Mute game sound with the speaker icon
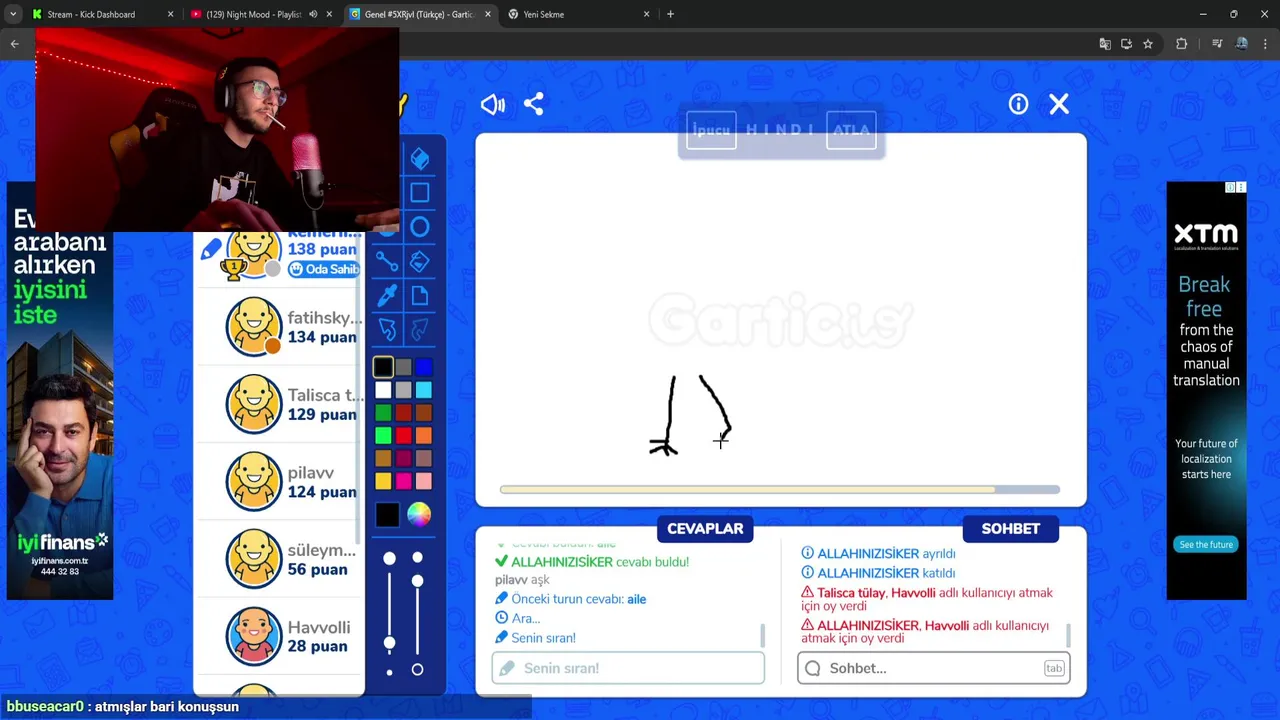 coord(492,104)
